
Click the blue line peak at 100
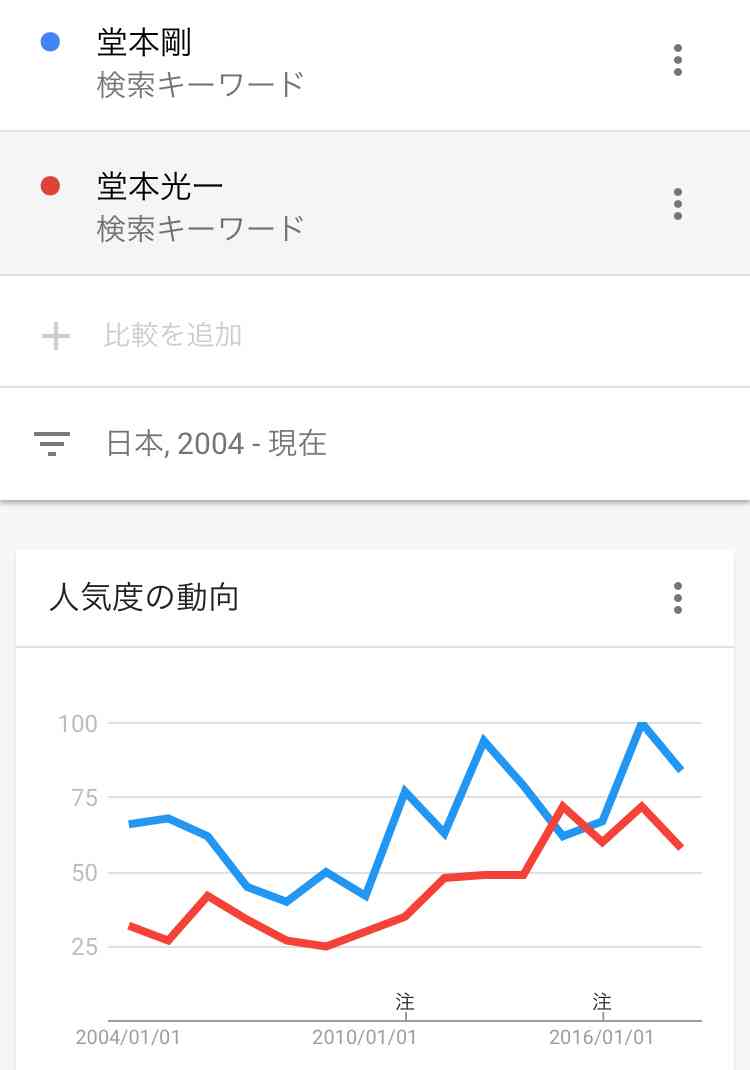tap(641, 723)
